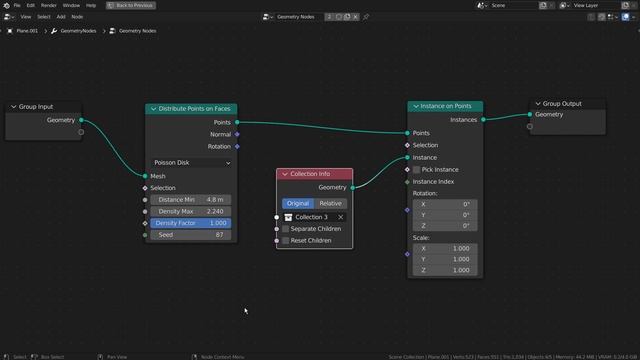Click the Instances output socket
The height and width of the screenshot is (360, 640).
483,120
